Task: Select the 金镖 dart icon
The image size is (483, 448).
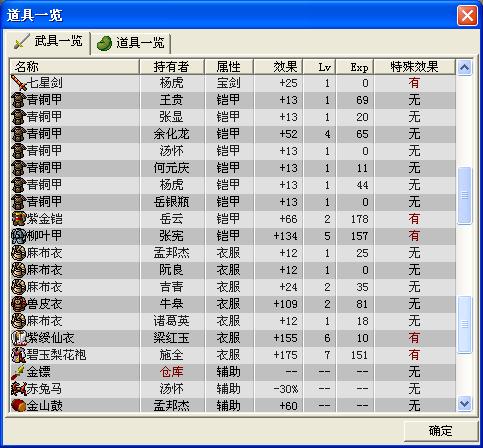Action: pos(19,372)
